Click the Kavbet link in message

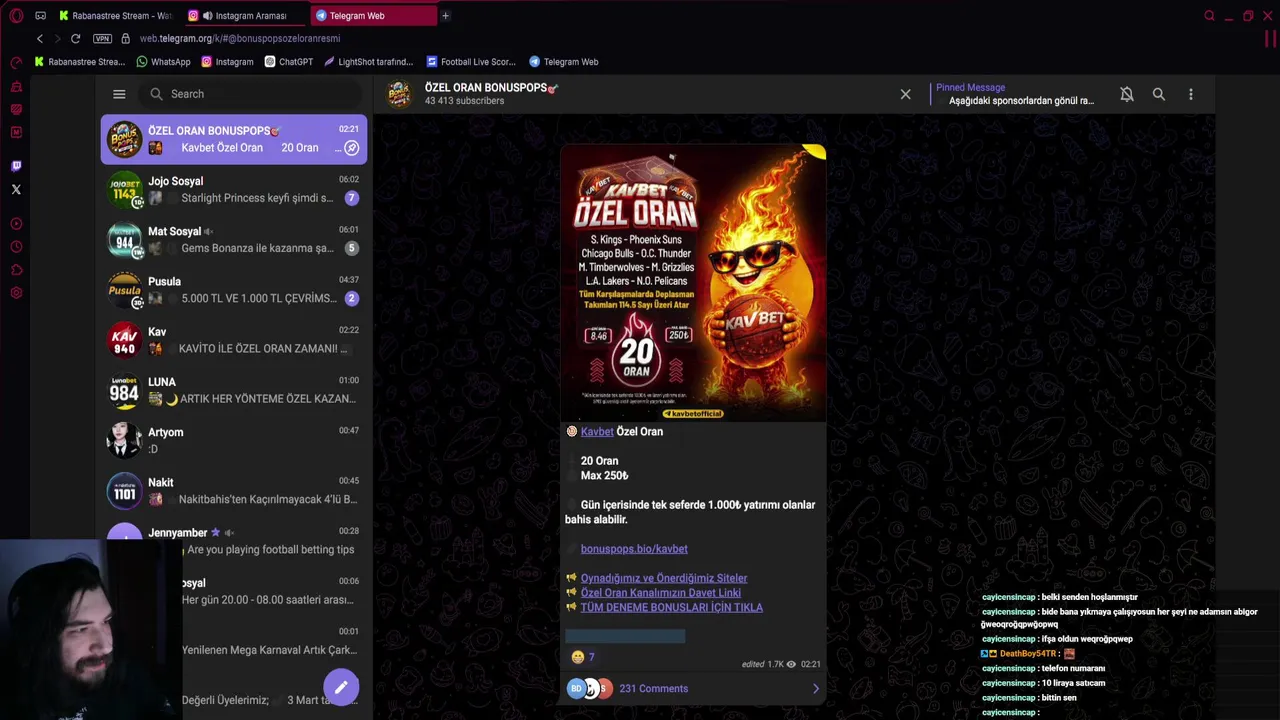[597, 431]
